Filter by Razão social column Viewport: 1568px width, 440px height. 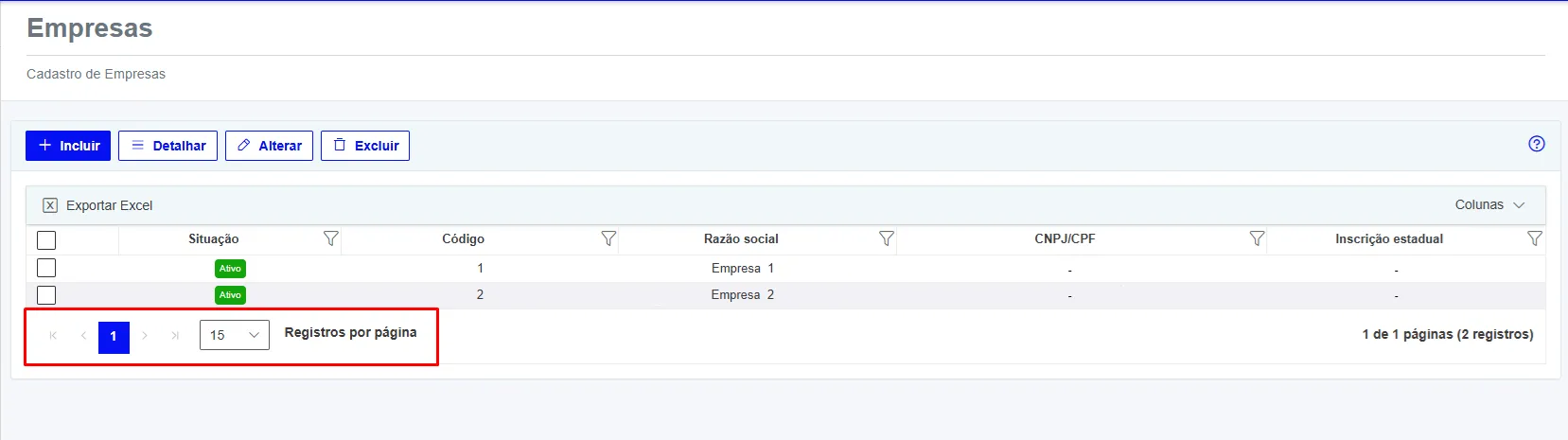pos(886,238)
